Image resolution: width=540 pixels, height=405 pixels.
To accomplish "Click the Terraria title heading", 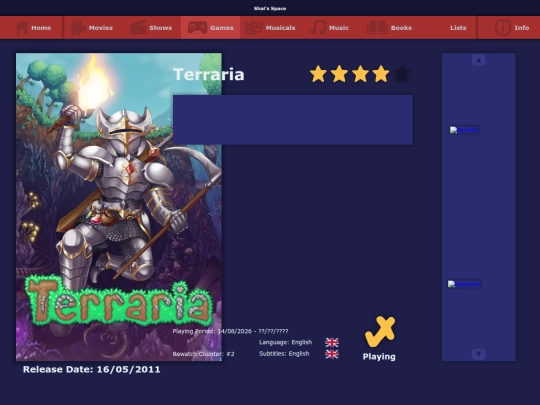I will [x=209, y=74].
